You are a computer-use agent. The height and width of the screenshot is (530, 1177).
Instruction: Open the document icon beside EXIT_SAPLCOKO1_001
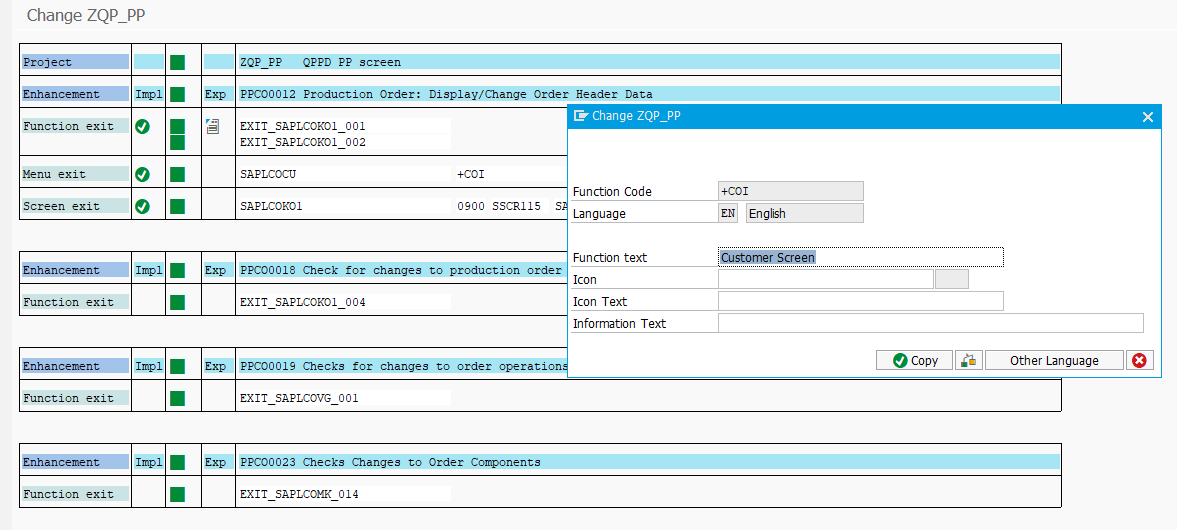pos(212,126)
